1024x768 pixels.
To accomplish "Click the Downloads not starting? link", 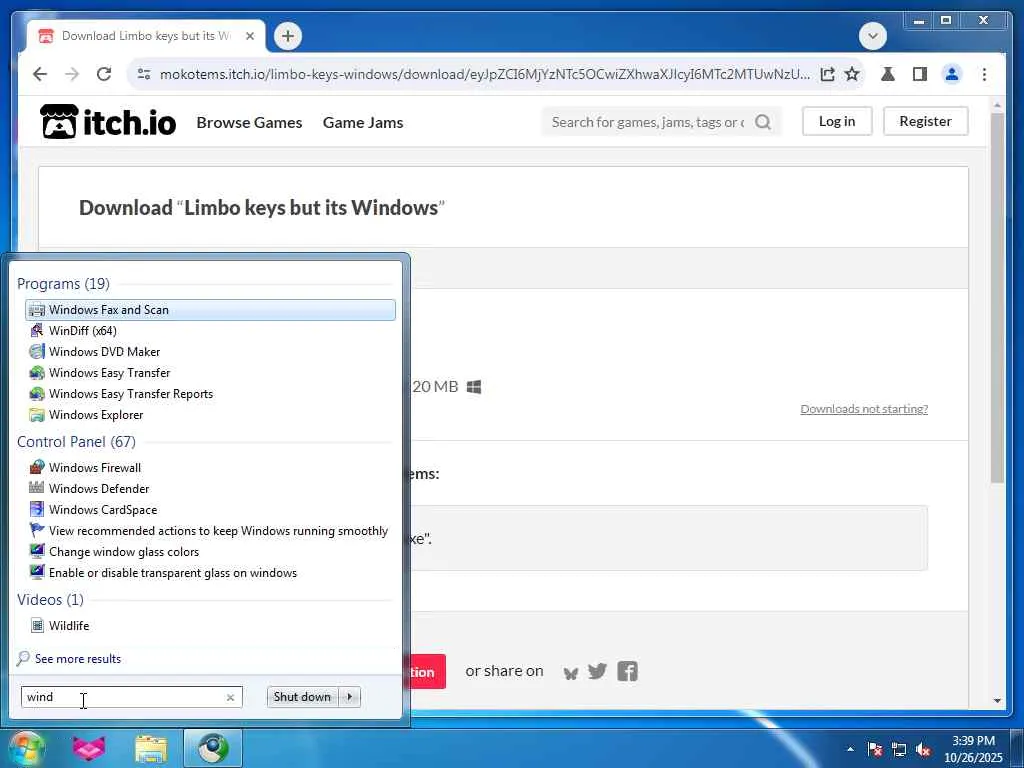I will [864, 409].
